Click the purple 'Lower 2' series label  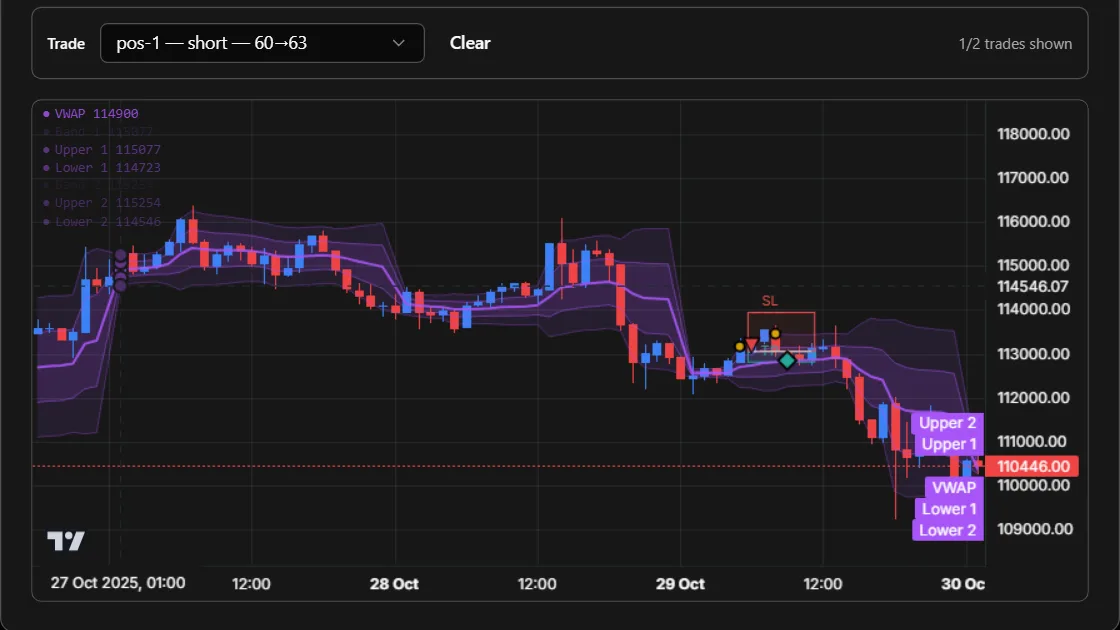[x=947, y=530]
